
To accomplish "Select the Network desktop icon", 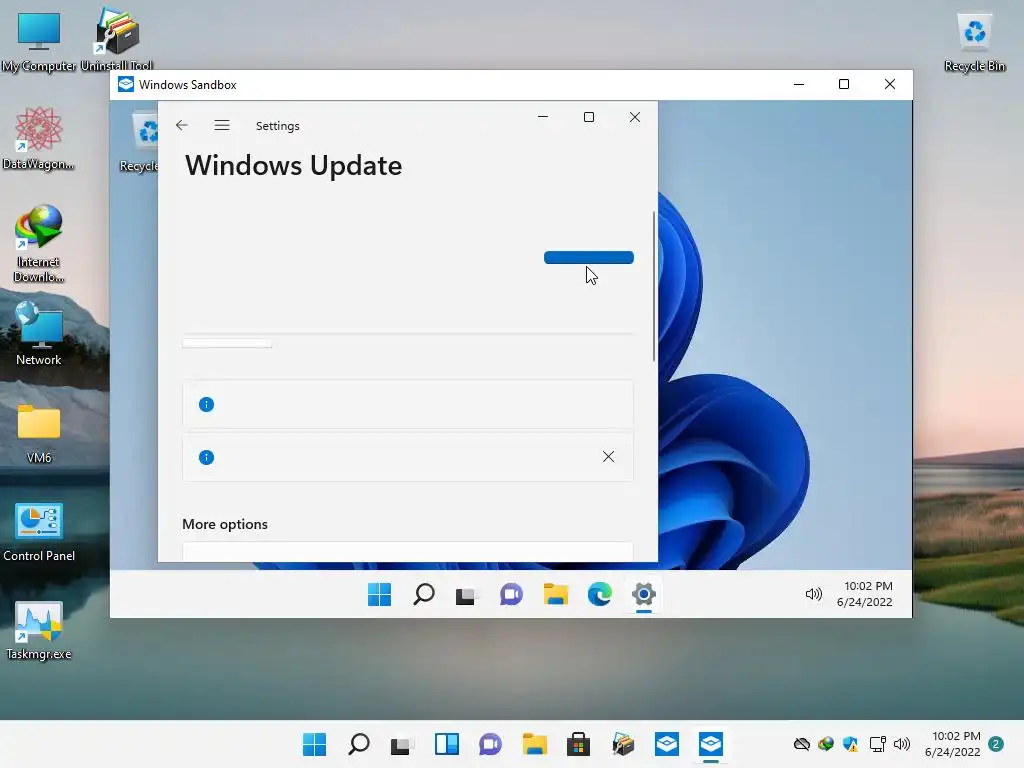I will point(39,334).
